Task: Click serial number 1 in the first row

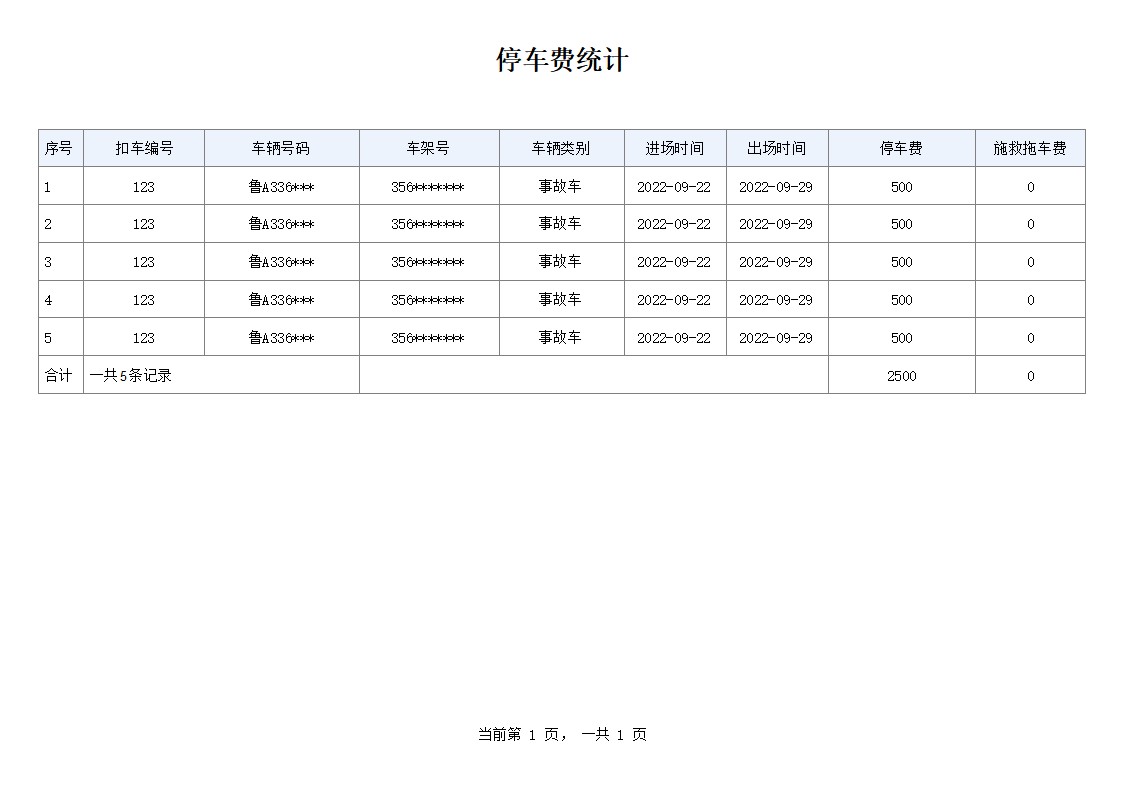Action: 48,188
